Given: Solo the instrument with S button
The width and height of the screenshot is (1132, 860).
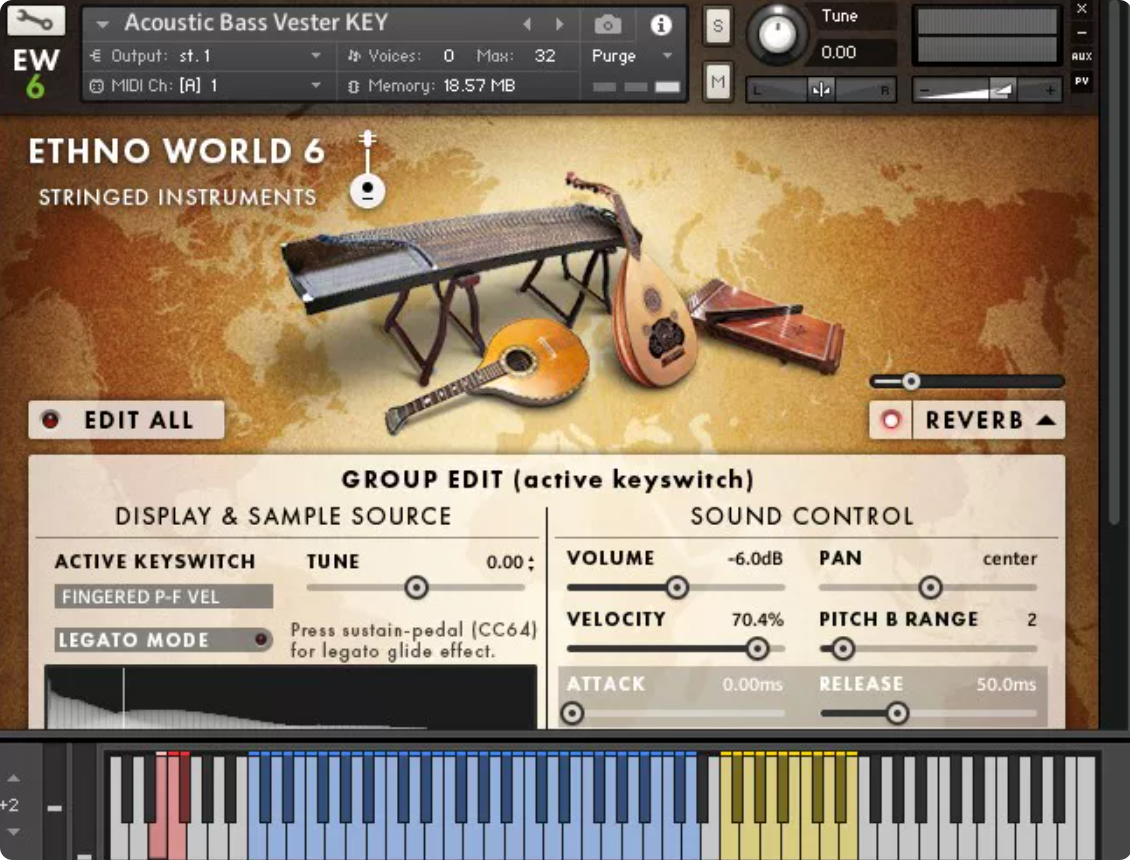Looking at the screenshot, I should click(x=717, y=27).
